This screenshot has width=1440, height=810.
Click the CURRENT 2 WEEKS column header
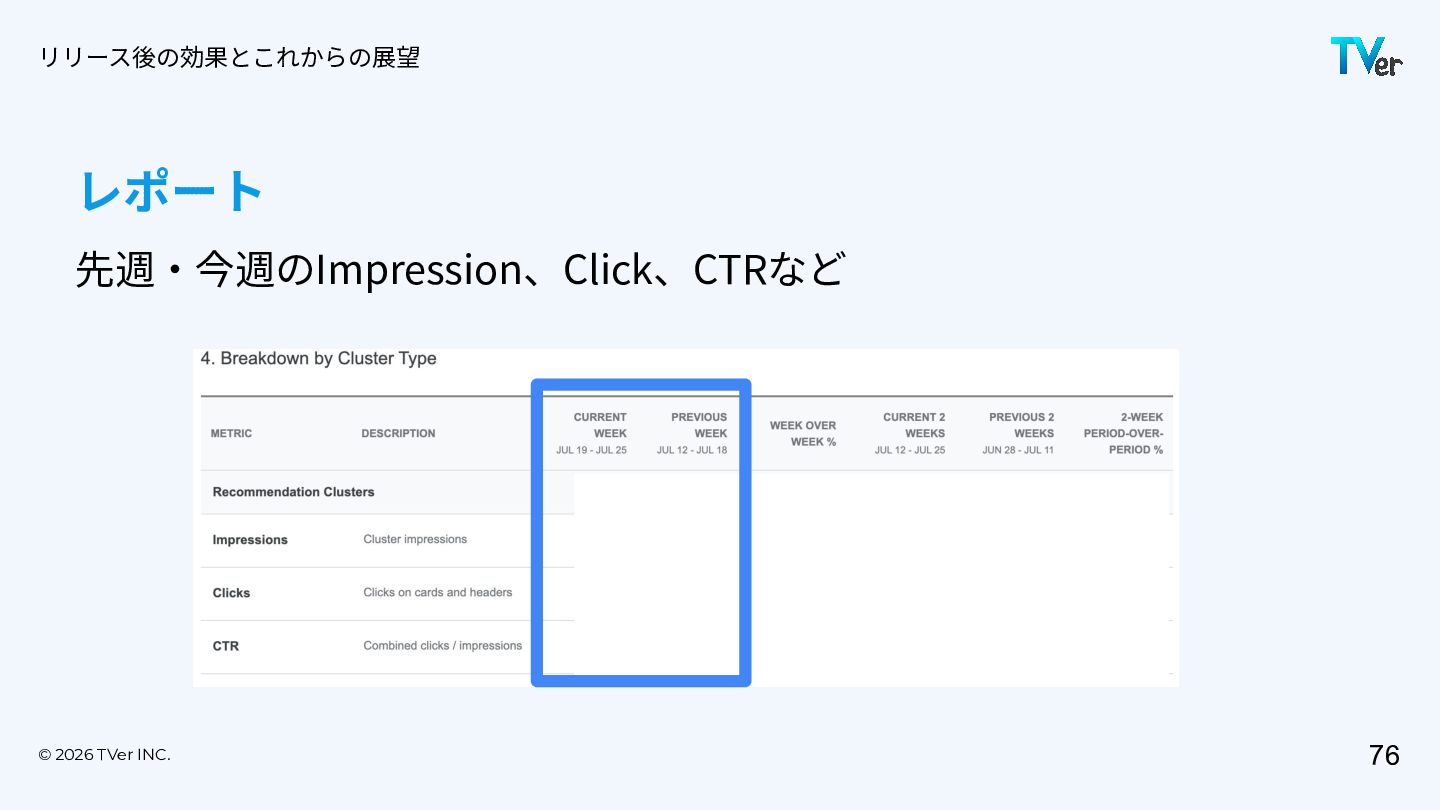pos(910,433)
